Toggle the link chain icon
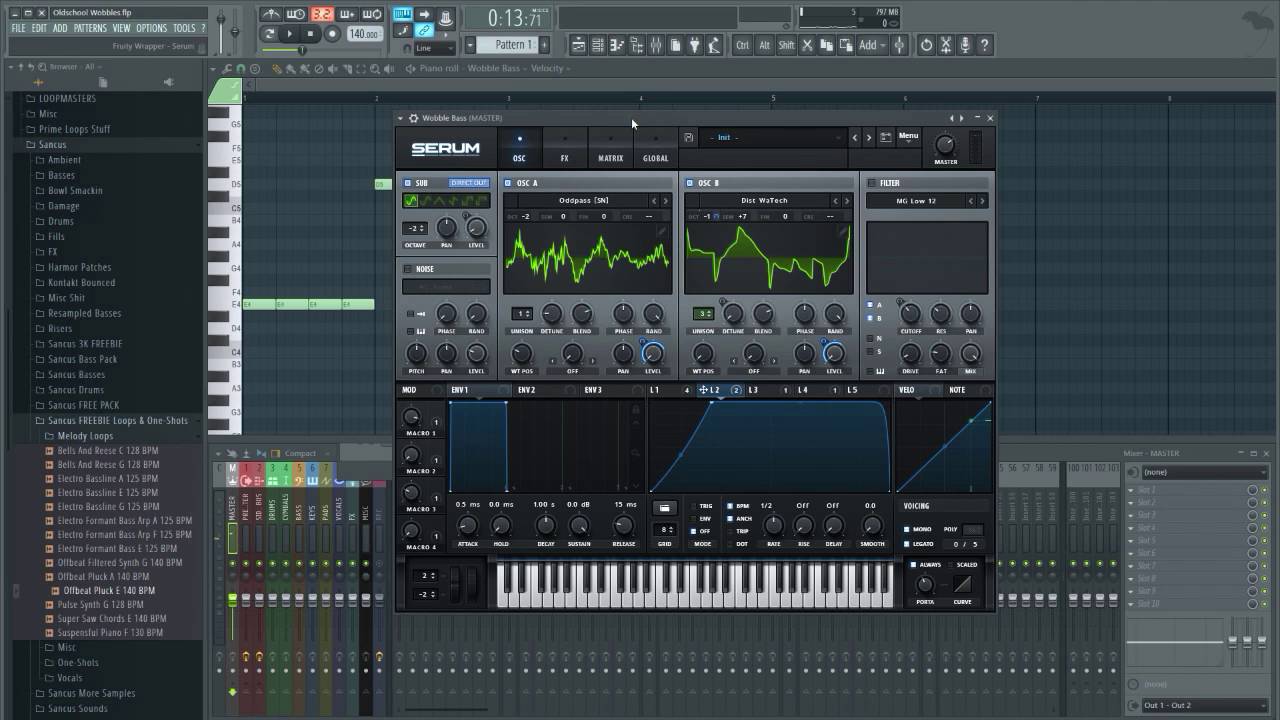Viewport: 1280px width, 720px height. click(423, 31)
